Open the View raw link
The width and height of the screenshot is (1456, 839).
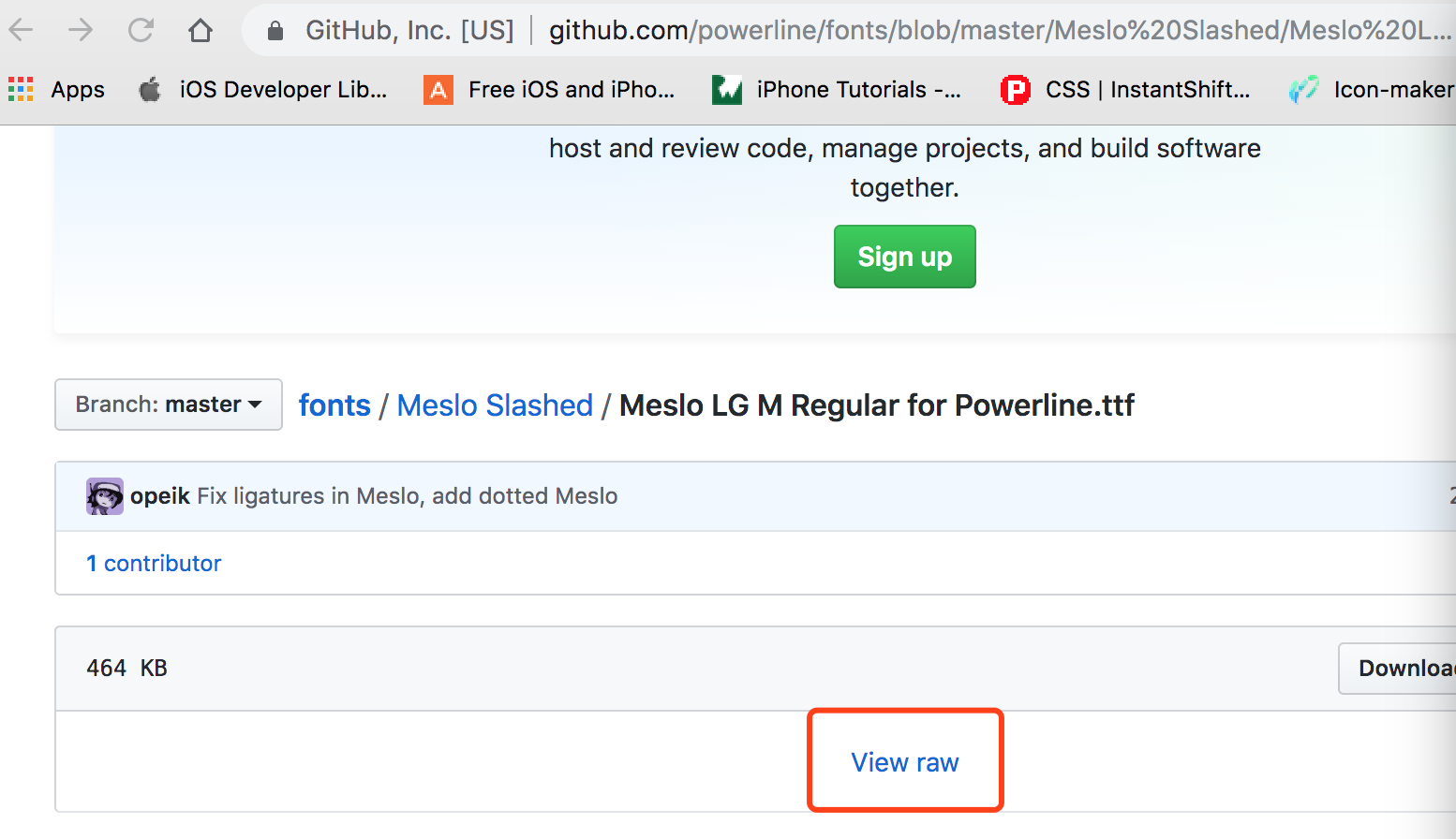[x=905, y=762]
